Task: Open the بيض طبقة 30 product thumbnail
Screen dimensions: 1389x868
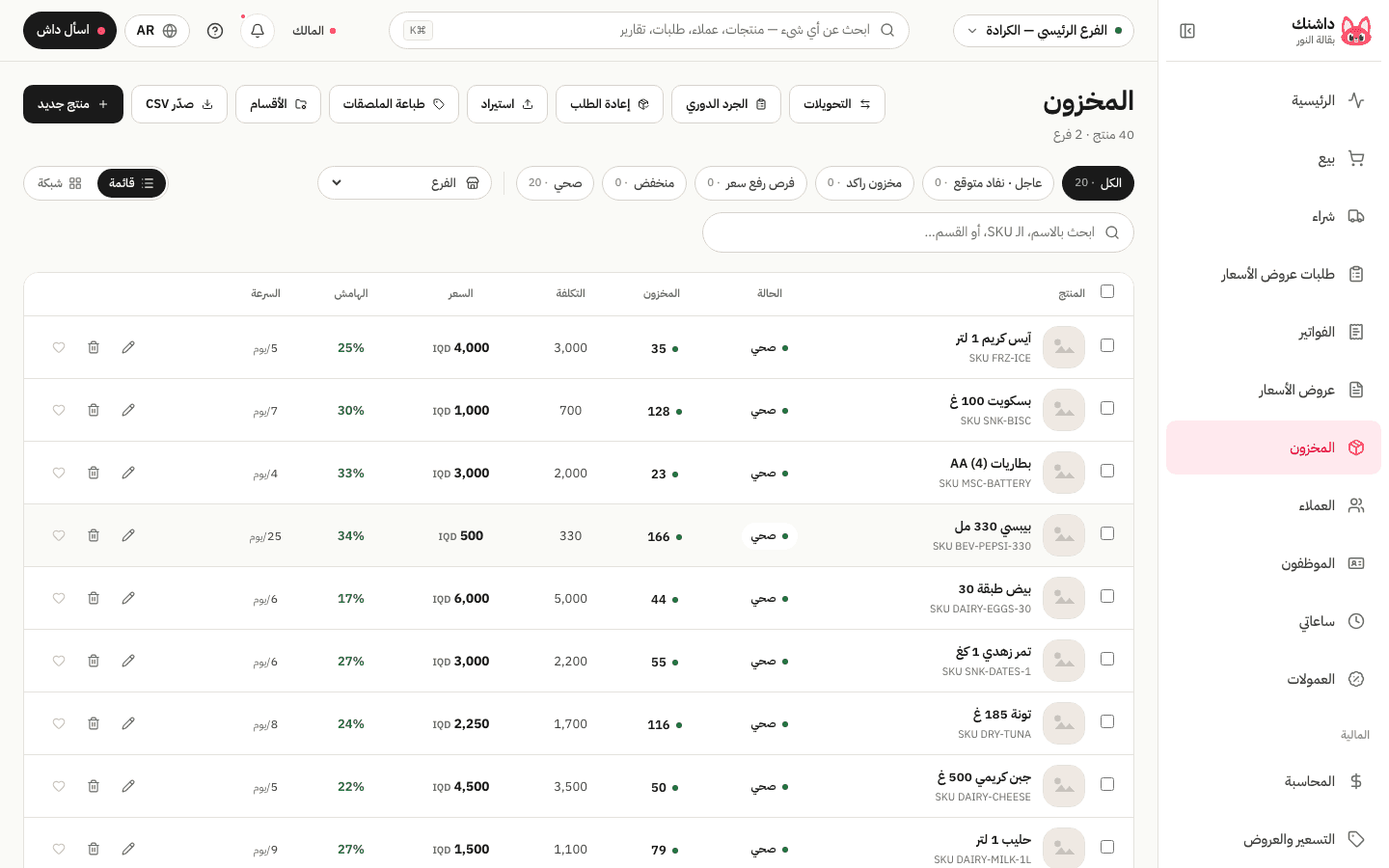Action: pos(1064,598)
